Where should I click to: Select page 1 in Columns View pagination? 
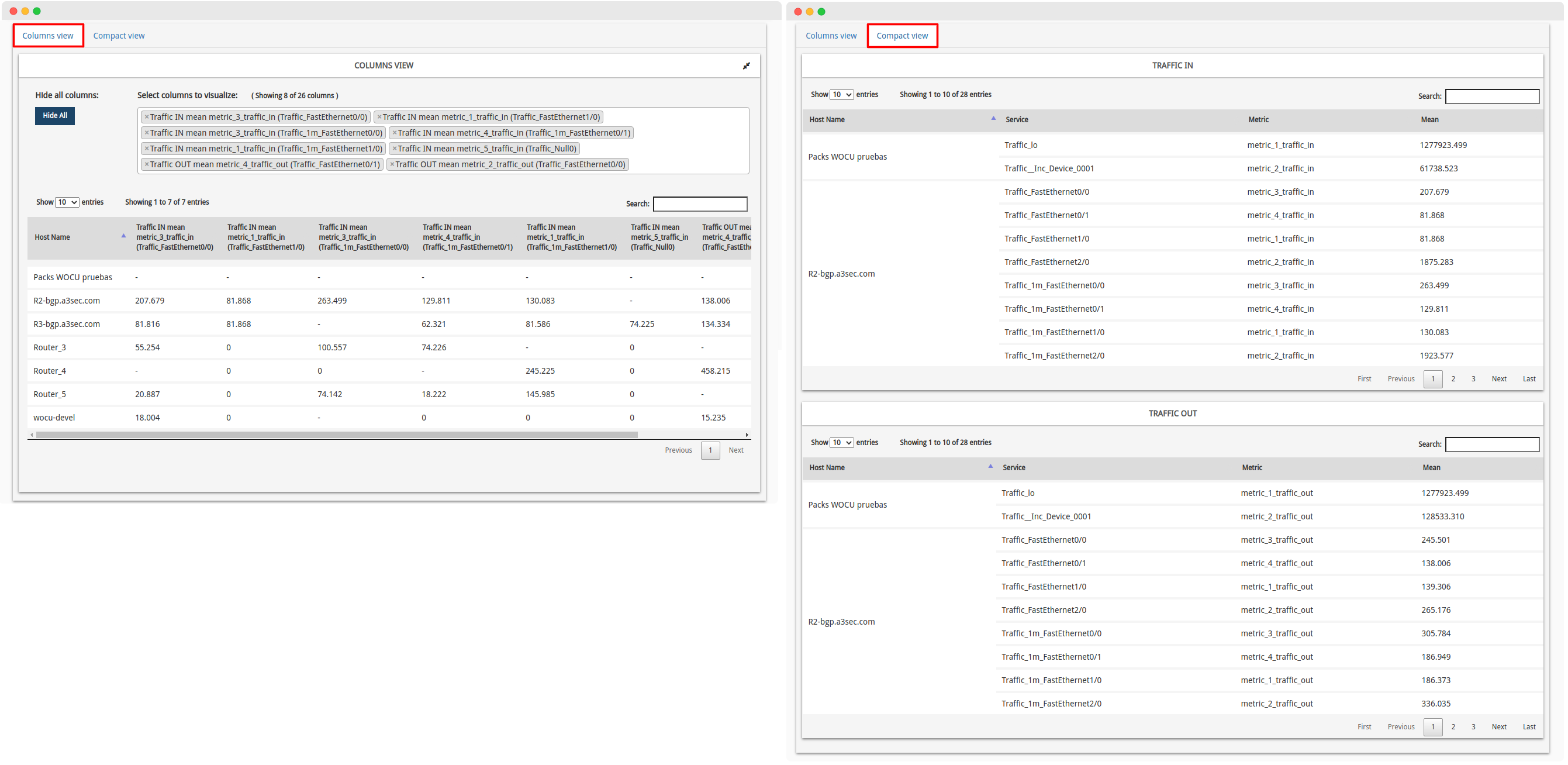pos(710,451)
